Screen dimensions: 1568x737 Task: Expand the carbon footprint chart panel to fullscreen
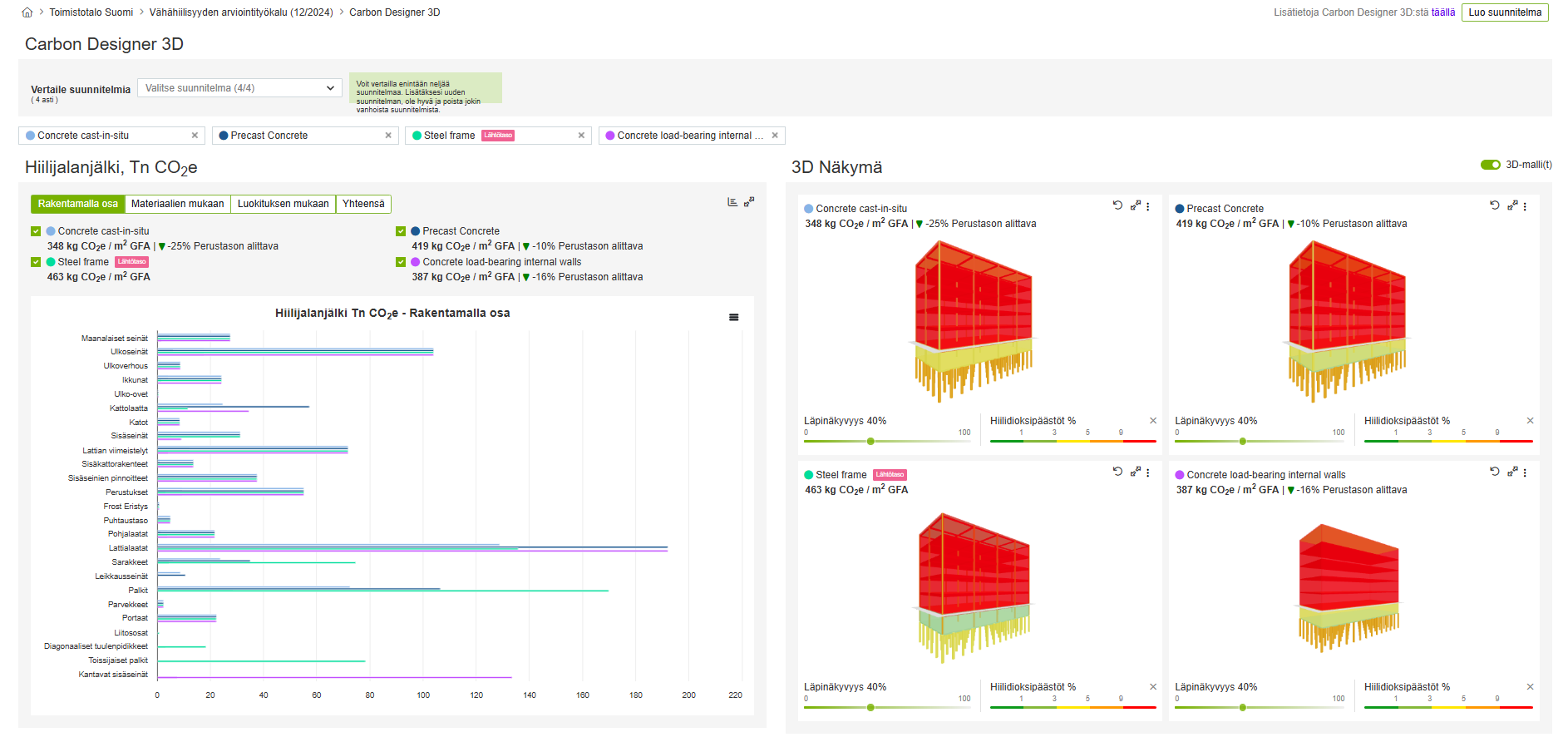tap(749, 201)
